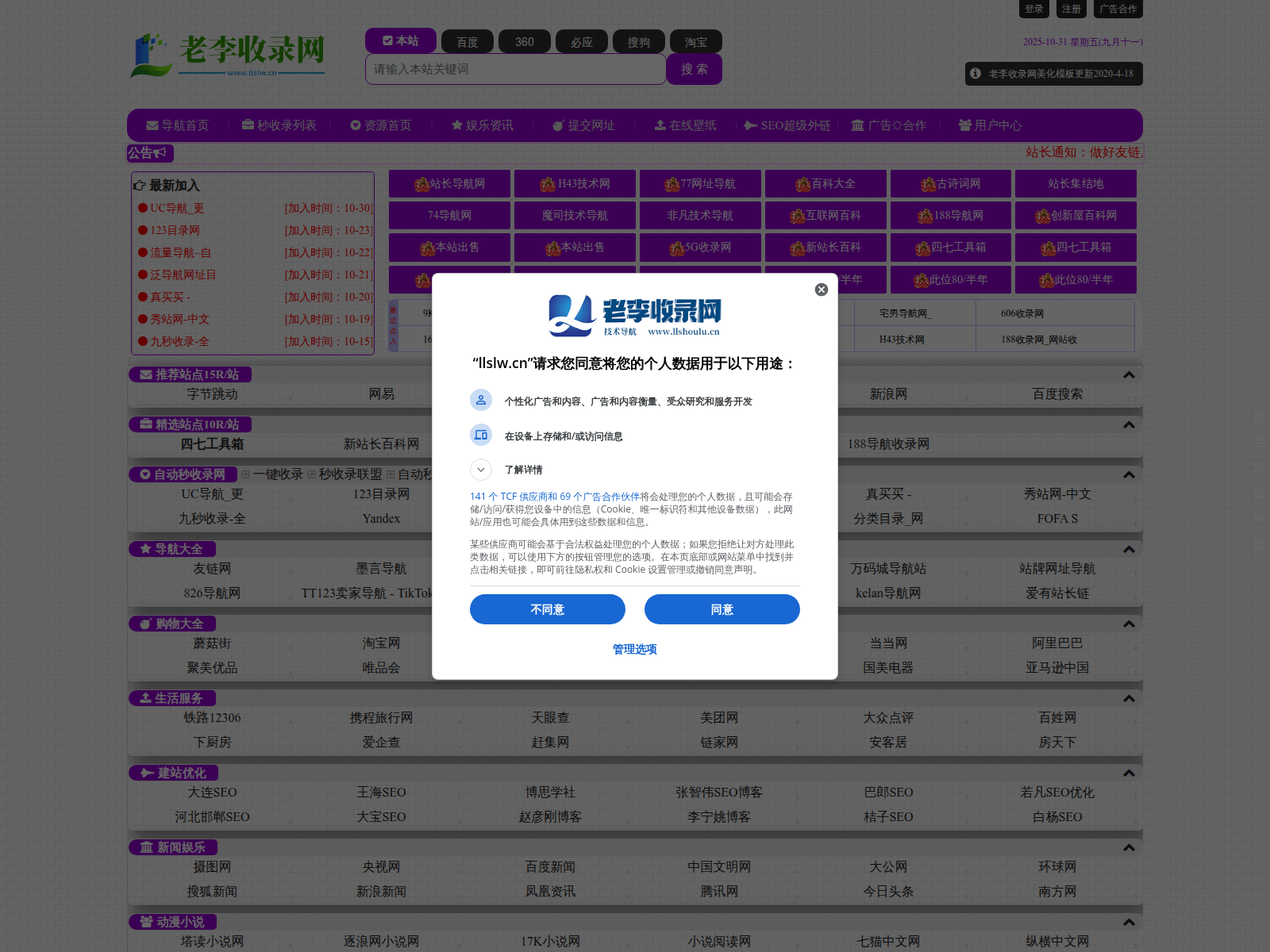Image resolution: width=1270 pixels, height=952 pixels.
Task: Close the consent dialog with X icon
Action: click(x=822, y=290)
